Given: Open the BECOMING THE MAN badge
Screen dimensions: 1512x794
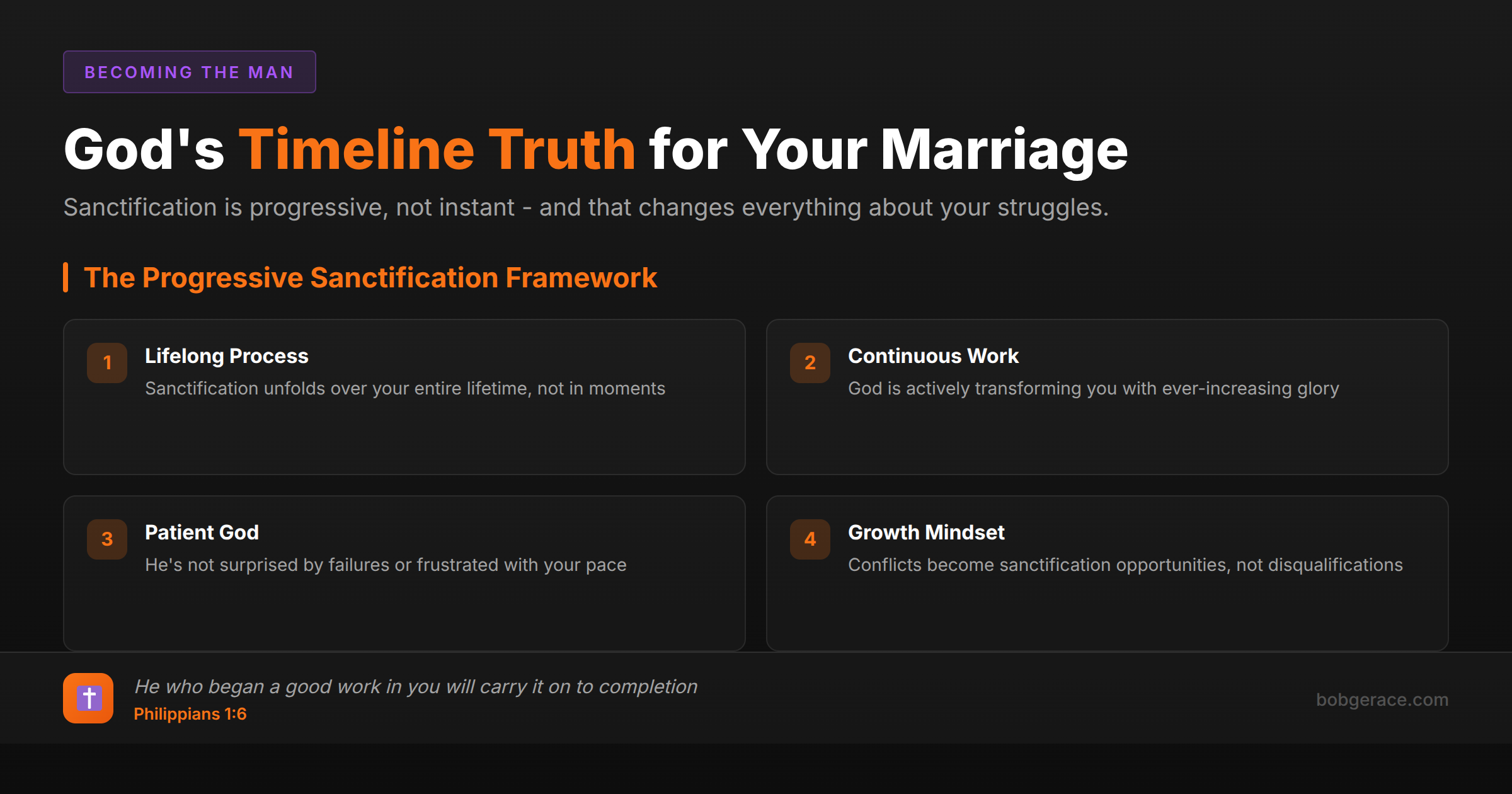Looking at the screenshot, I should click(x=189, y=71).
